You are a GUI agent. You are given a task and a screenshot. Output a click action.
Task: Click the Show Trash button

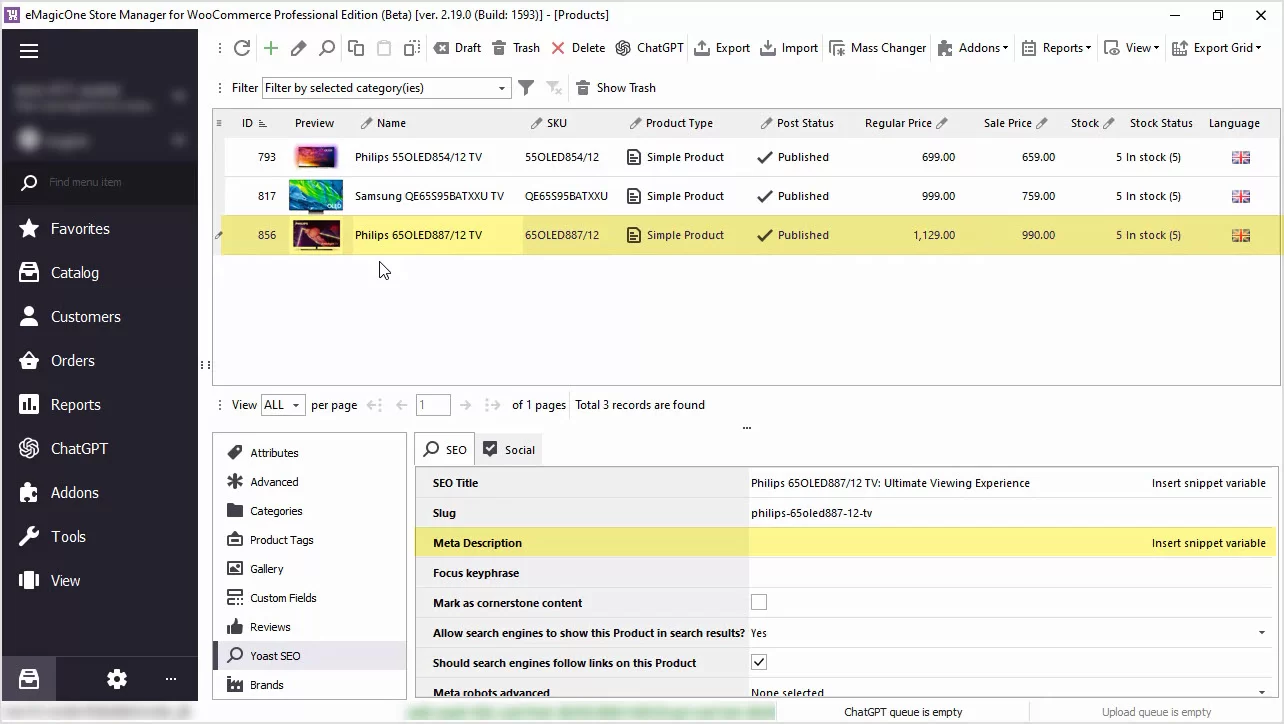click(x=616, y=88)
